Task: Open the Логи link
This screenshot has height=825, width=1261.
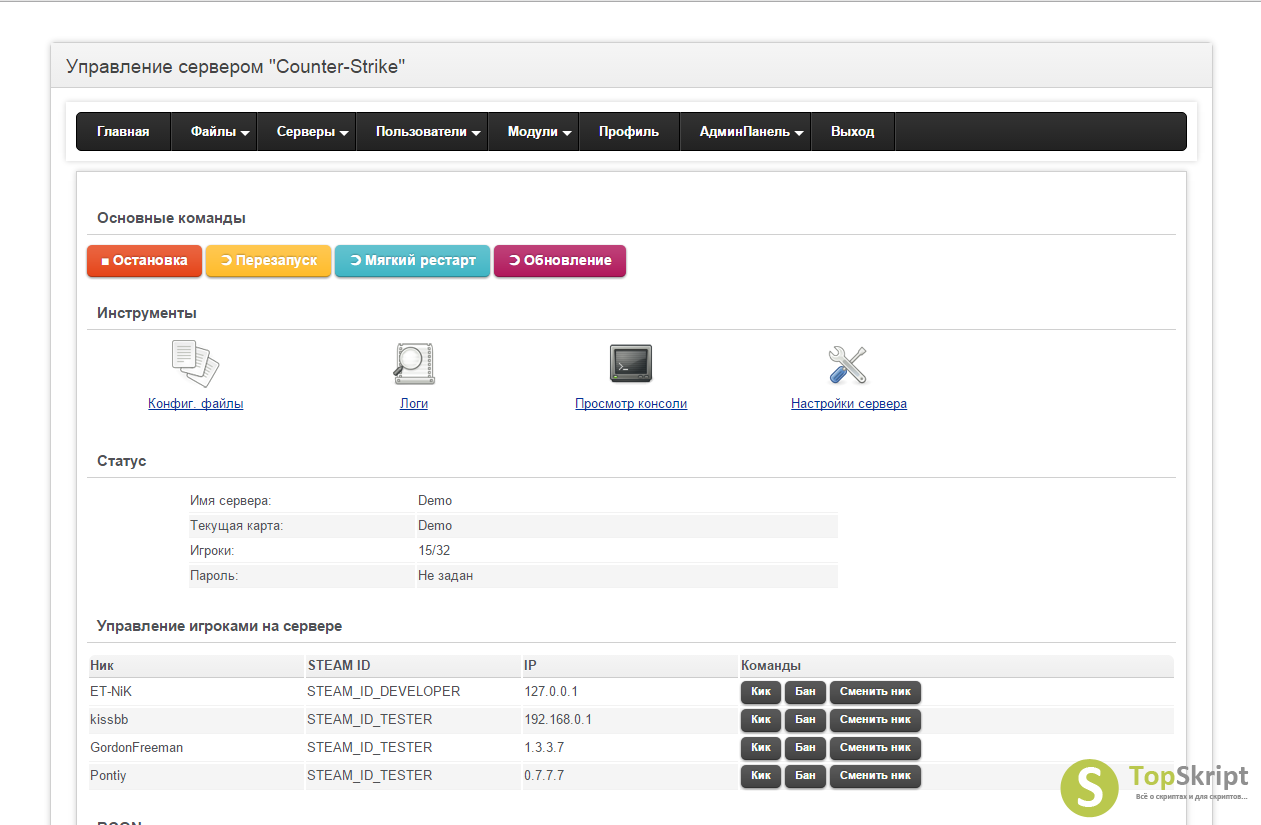Action: point(414,404)
